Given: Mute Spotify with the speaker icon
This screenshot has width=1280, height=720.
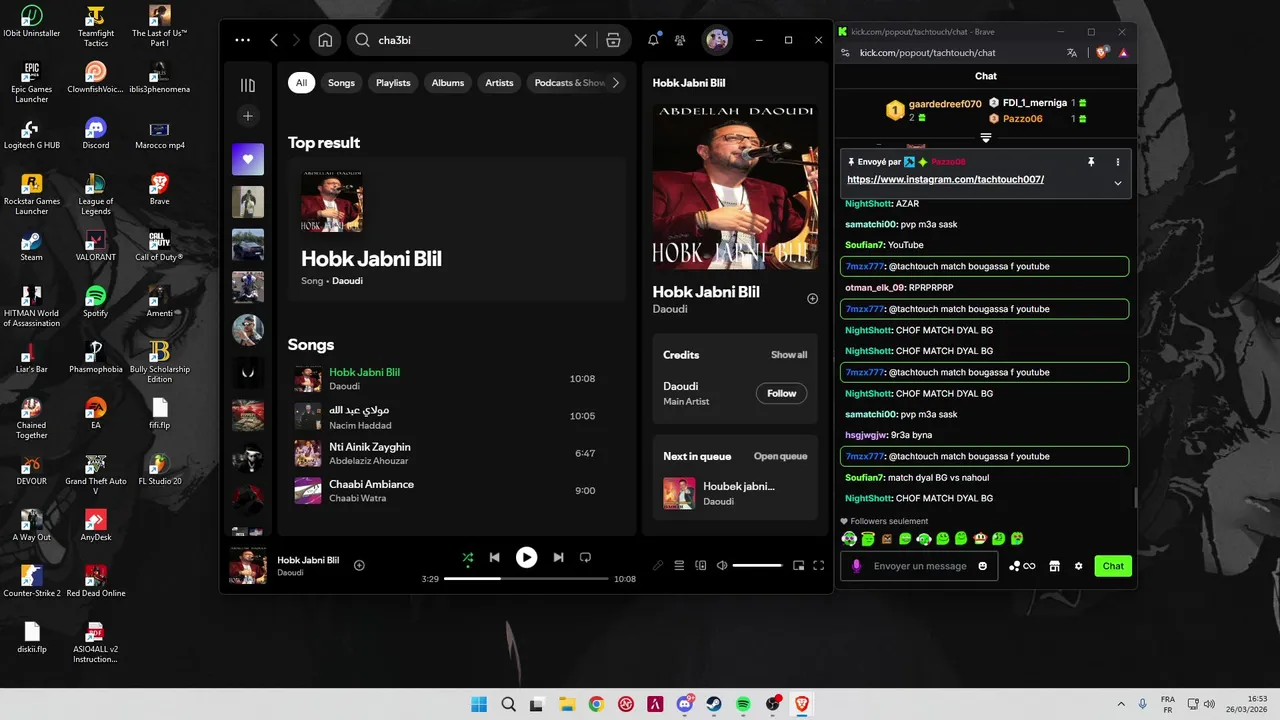Looking at the screenshot, I should click(x=722, y=566).
